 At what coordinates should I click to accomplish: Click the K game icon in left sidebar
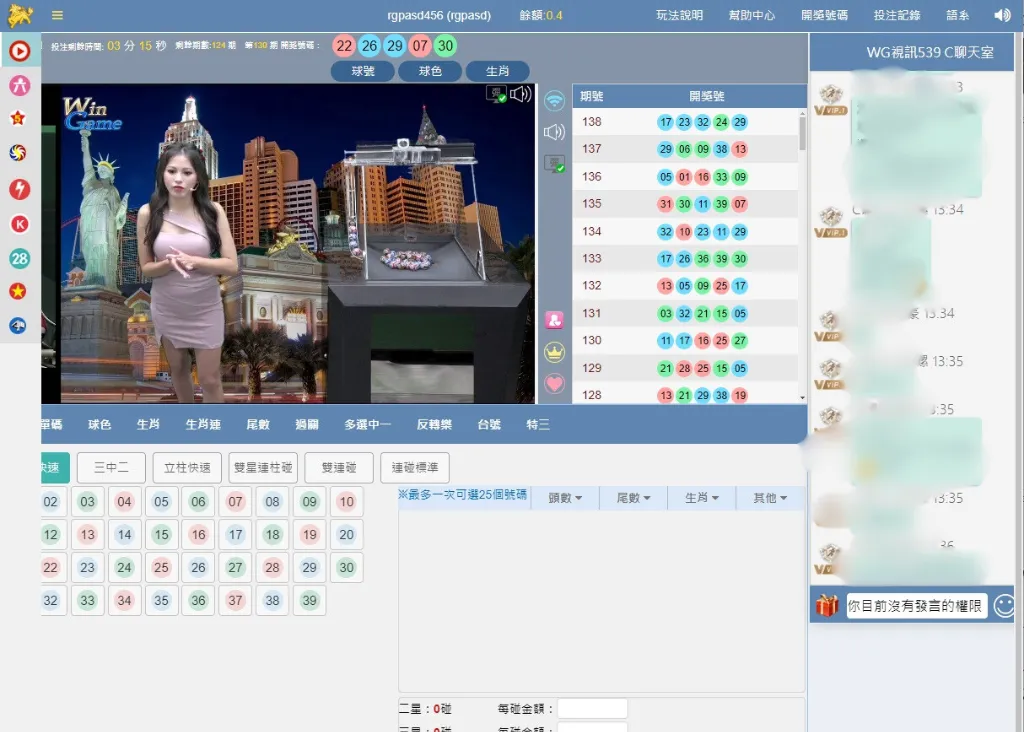pyautogui.click(x=20, y=224)
